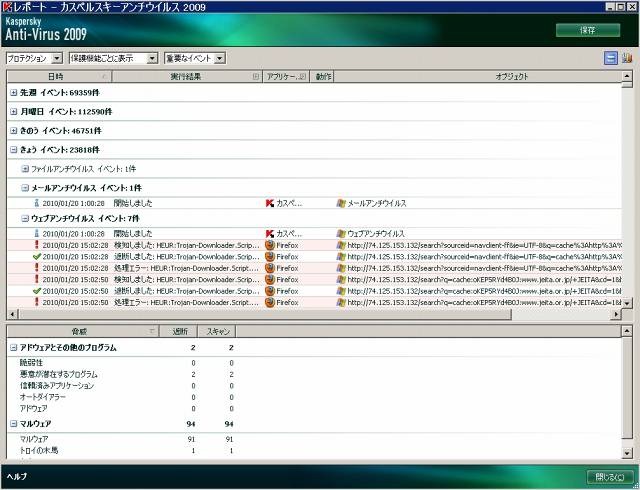The width and height of the screenshot is (640, 490).
Task: Collapse the きょう イベント: 23818件 group
Action: click(x=13, y=150)
